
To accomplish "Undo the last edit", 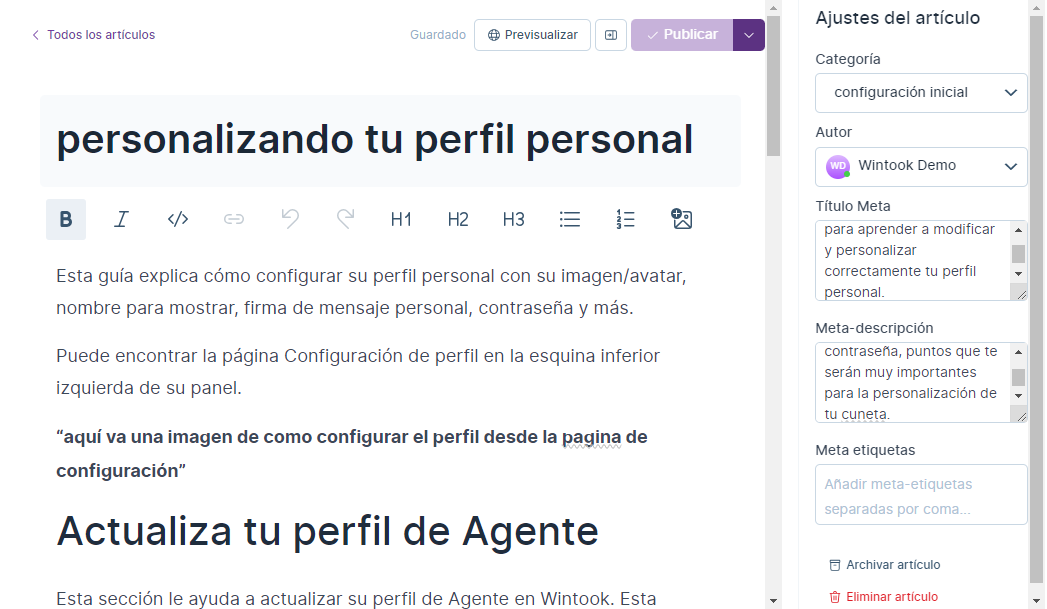I will pos(290,219).
